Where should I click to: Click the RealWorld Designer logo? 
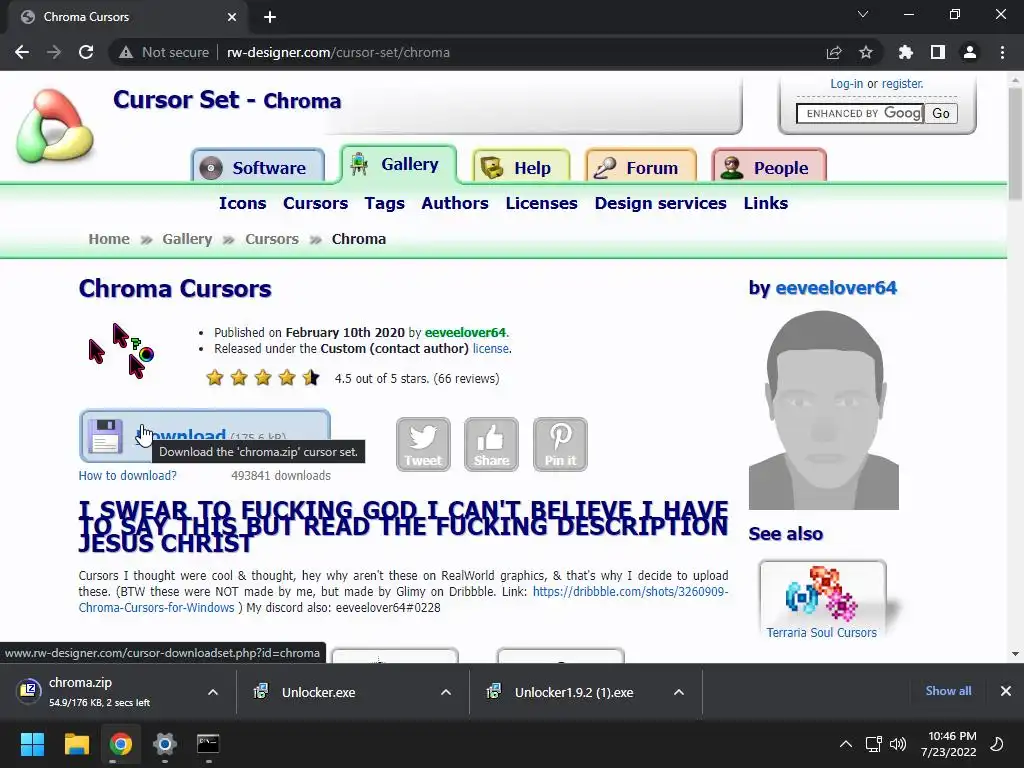click(55, 126)
